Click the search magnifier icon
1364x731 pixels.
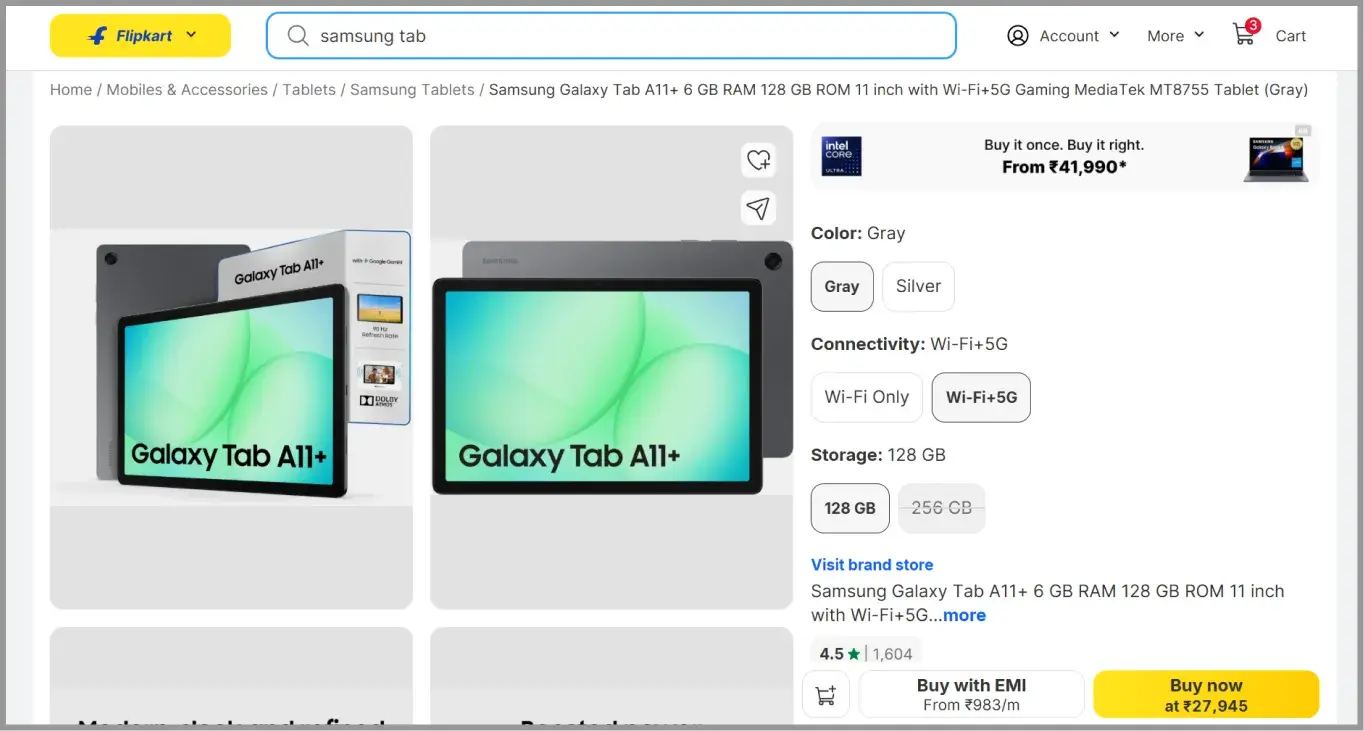[x=297, y=36]
